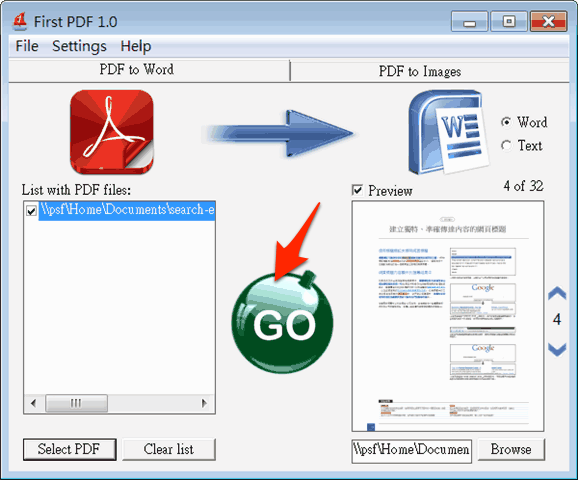Click the Browse button
Viewport: 578px width, 480px height.
(x=511, y=449)
